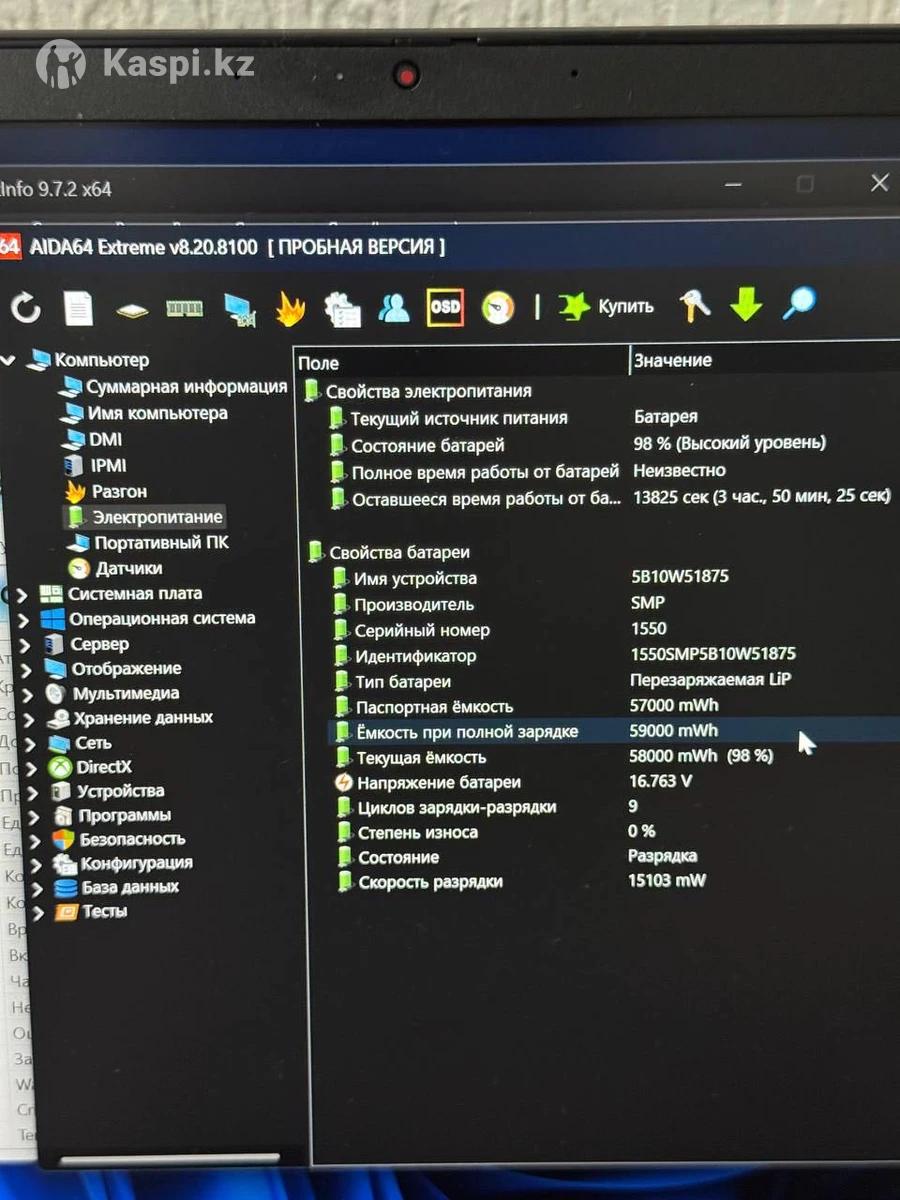Open the magnifier search icon
Screen dimensions: 900x1200
pos(798,304)
